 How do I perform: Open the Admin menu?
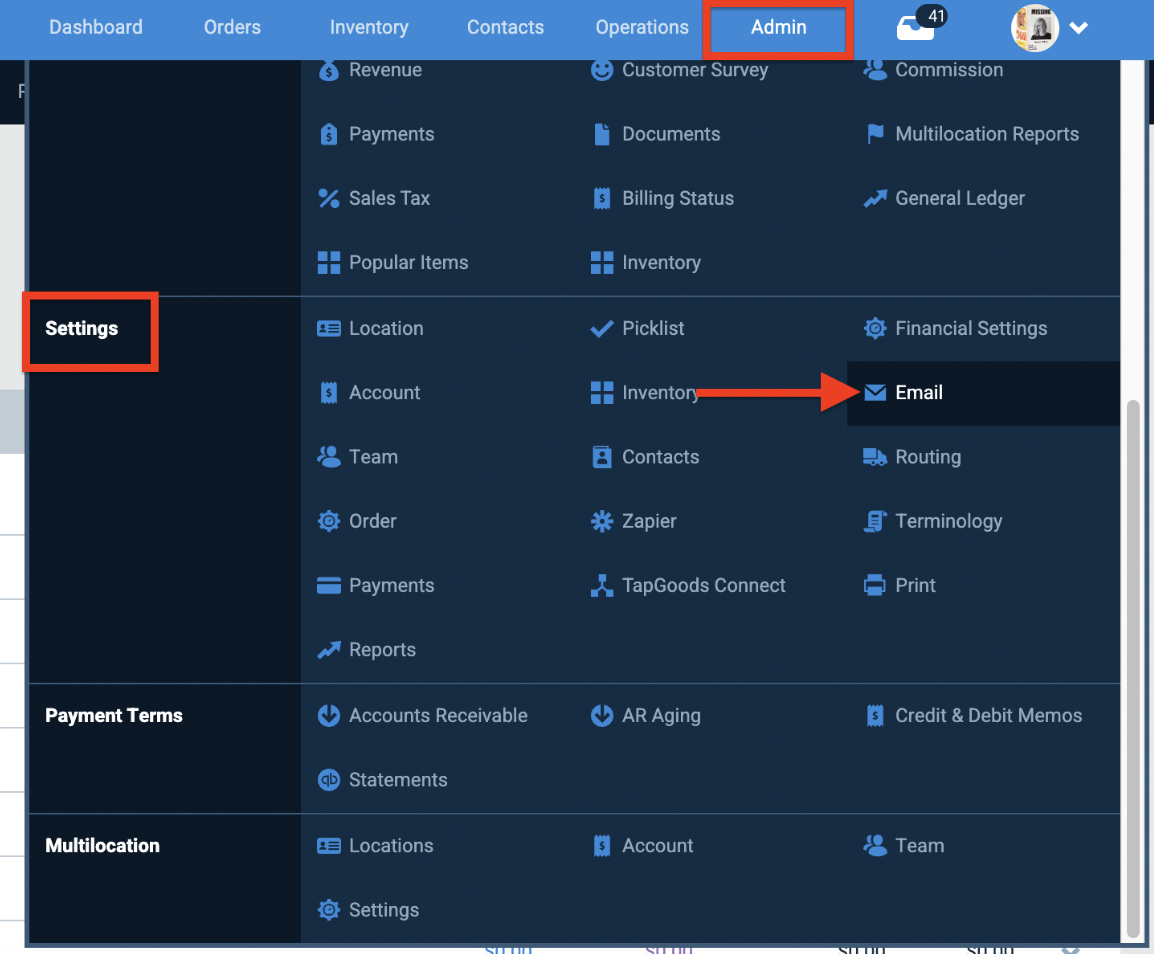tap(778, 27)
